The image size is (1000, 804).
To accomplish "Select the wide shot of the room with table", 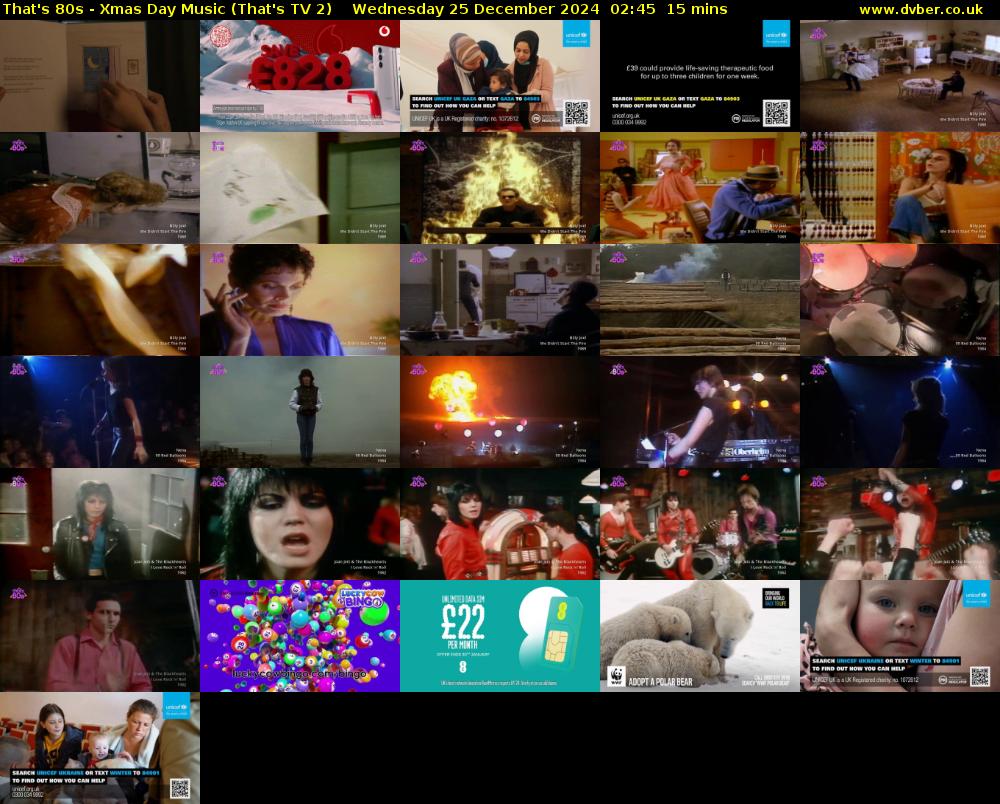I will click(x=900, y=76).
